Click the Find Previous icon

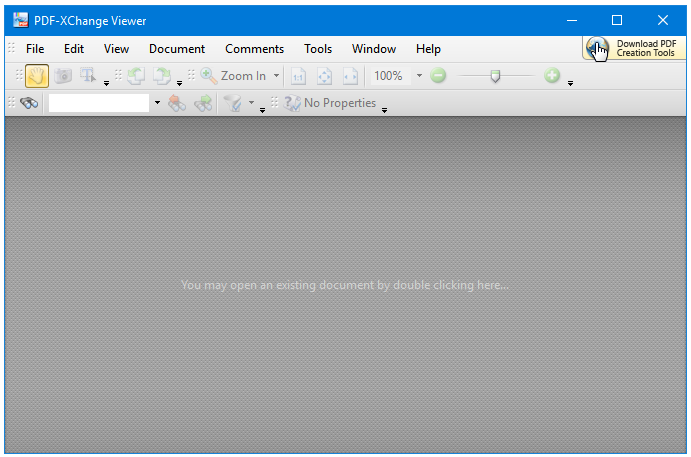pos(177,103)
